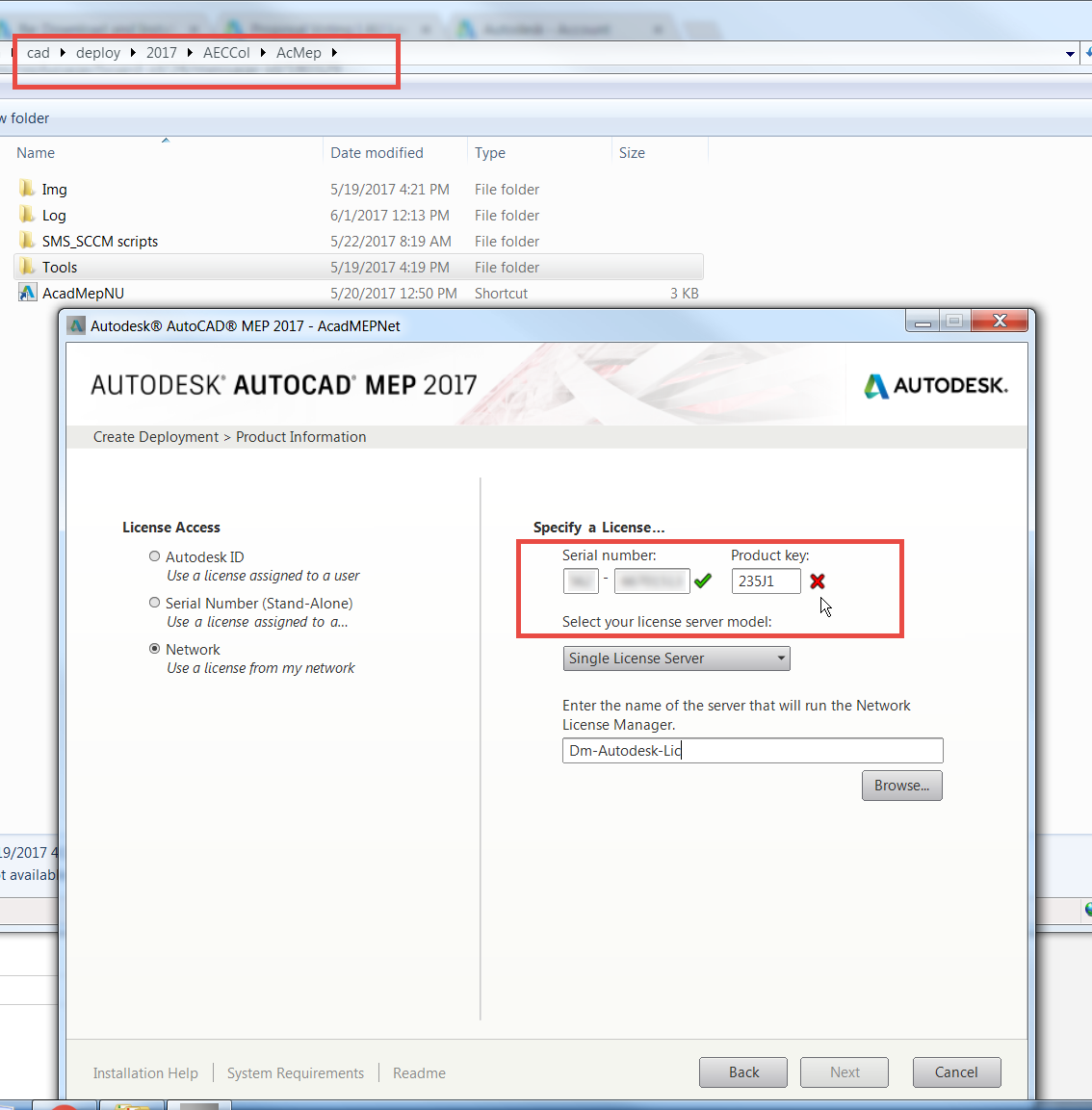Open Windows Explorer from the taskbar
This screenshot has height=1110, width=1092.
132,1105
